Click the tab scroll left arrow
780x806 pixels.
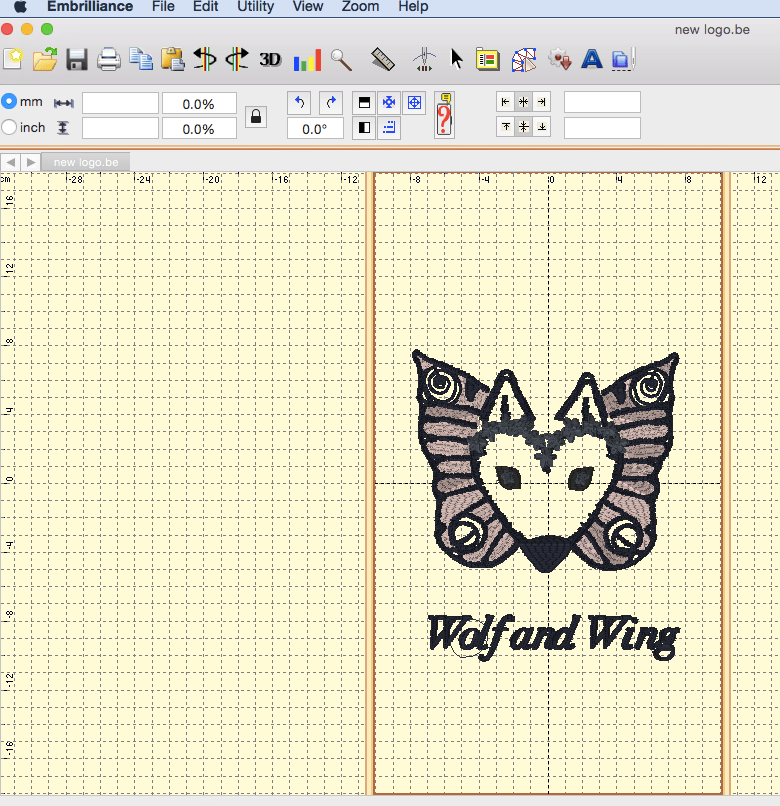(11, 162)
